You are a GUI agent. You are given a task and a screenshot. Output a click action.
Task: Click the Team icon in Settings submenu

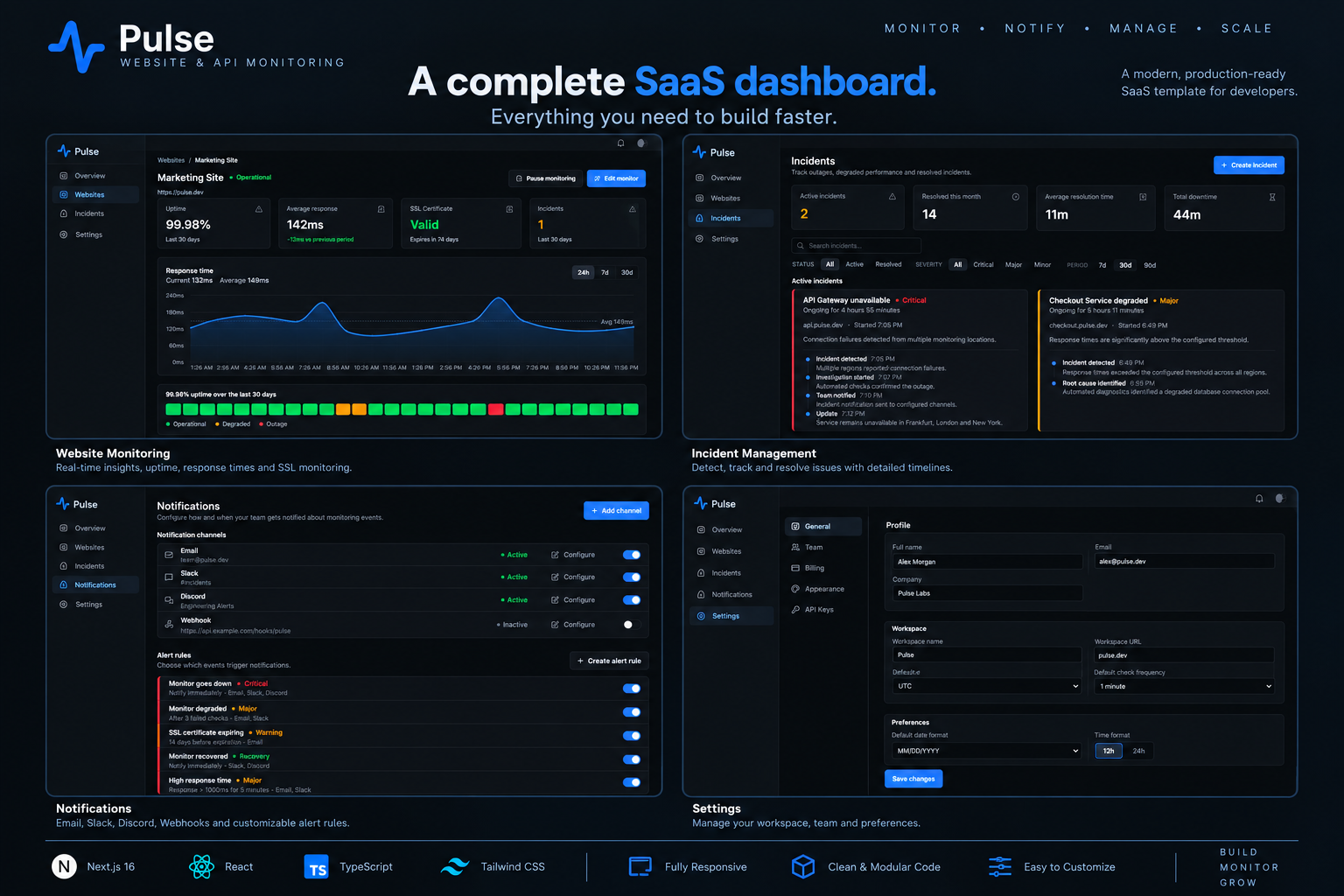(x=795, y=547)
